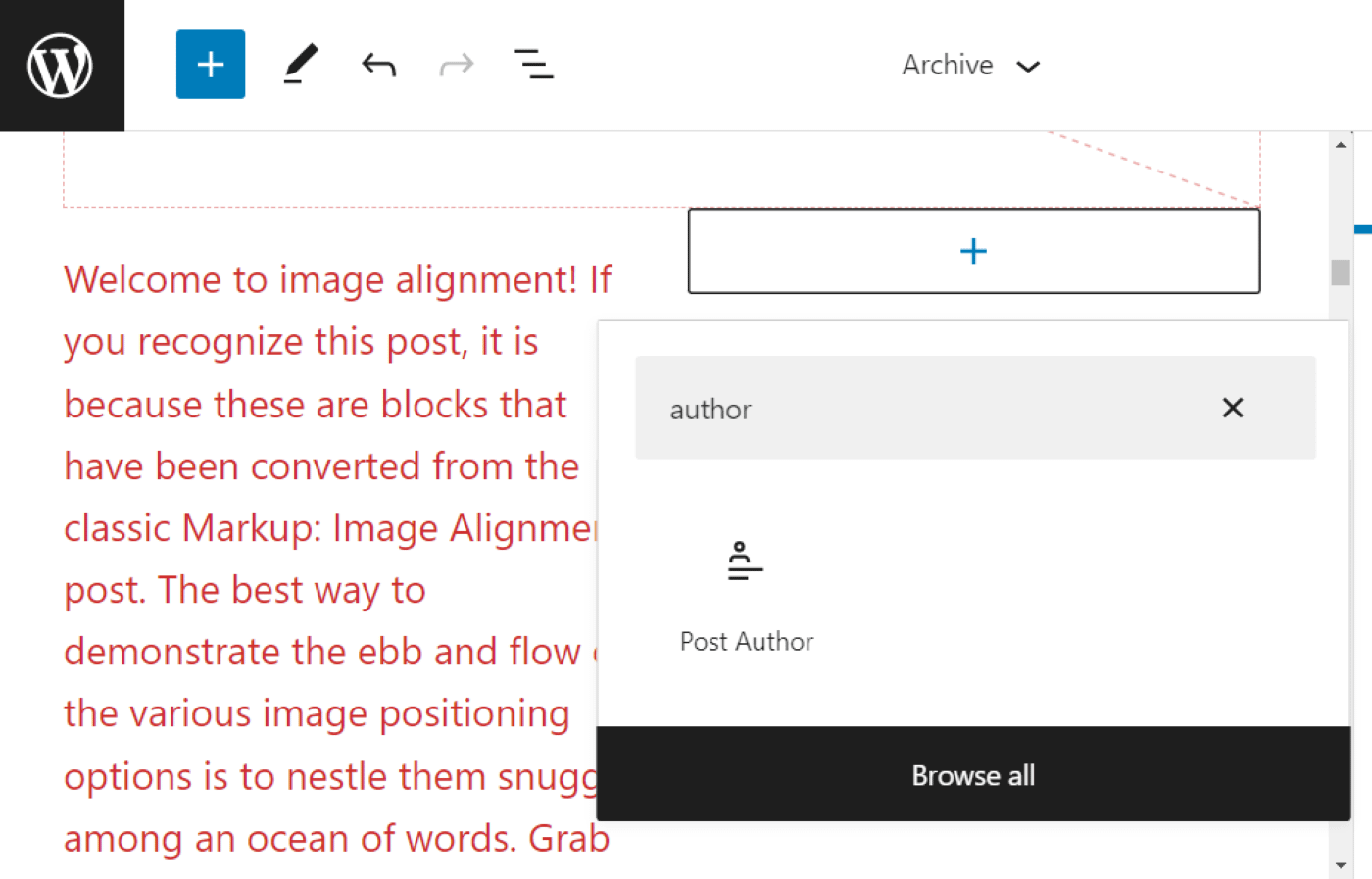The height and width of the screenshot is (879, 1372).
Task: Click the Browse all button
Action: pyautogui.click(x=973, y=775)
